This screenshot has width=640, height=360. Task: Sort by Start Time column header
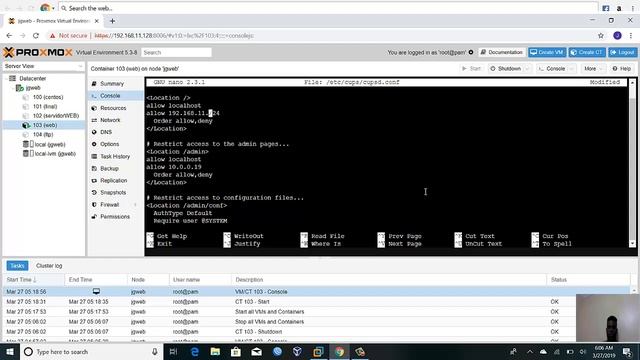point(33,280)
